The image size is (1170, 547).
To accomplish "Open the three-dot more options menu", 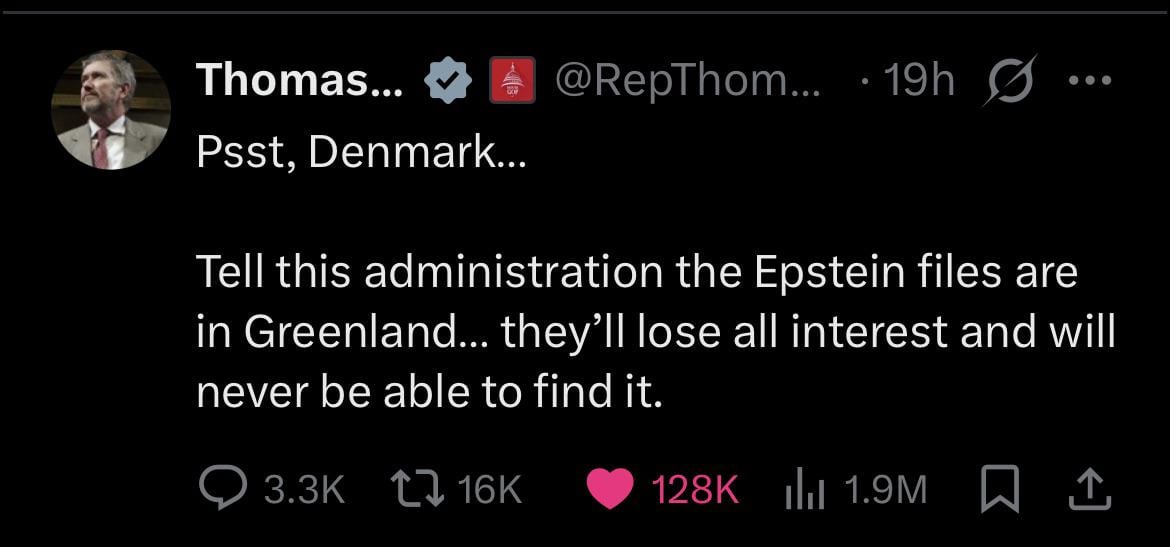I will click(x=1086, y=81).
